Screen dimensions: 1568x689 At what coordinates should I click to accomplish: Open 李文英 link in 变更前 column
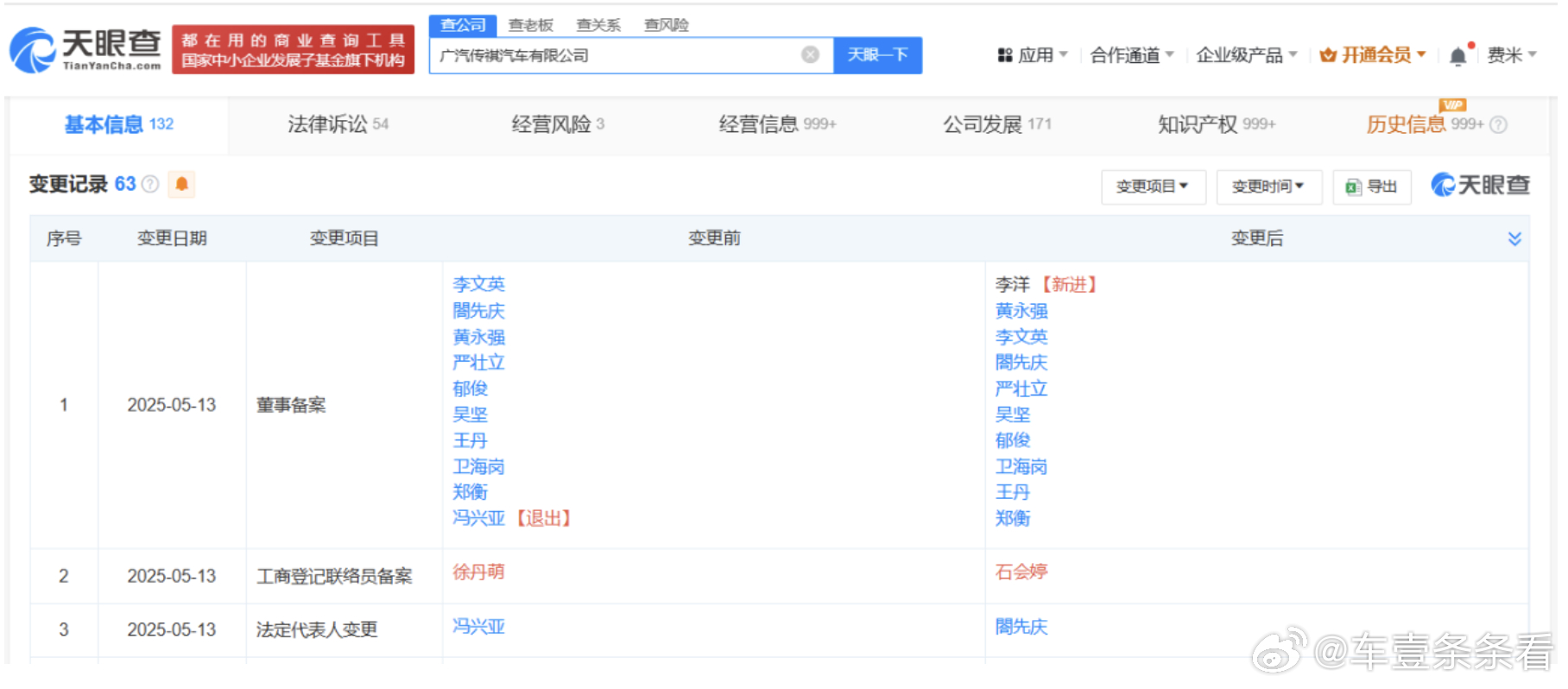(478, 284)
